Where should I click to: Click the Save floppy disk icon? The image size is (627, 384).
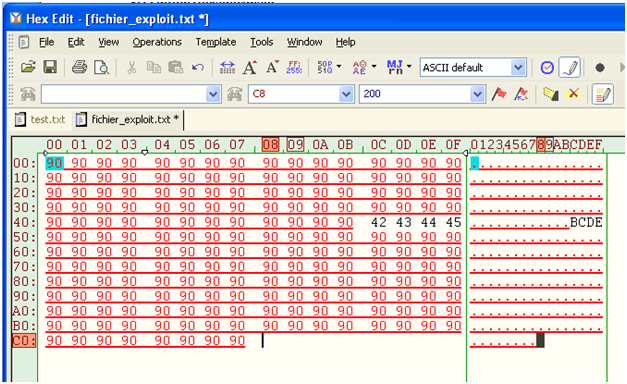[x=50, y=67]
